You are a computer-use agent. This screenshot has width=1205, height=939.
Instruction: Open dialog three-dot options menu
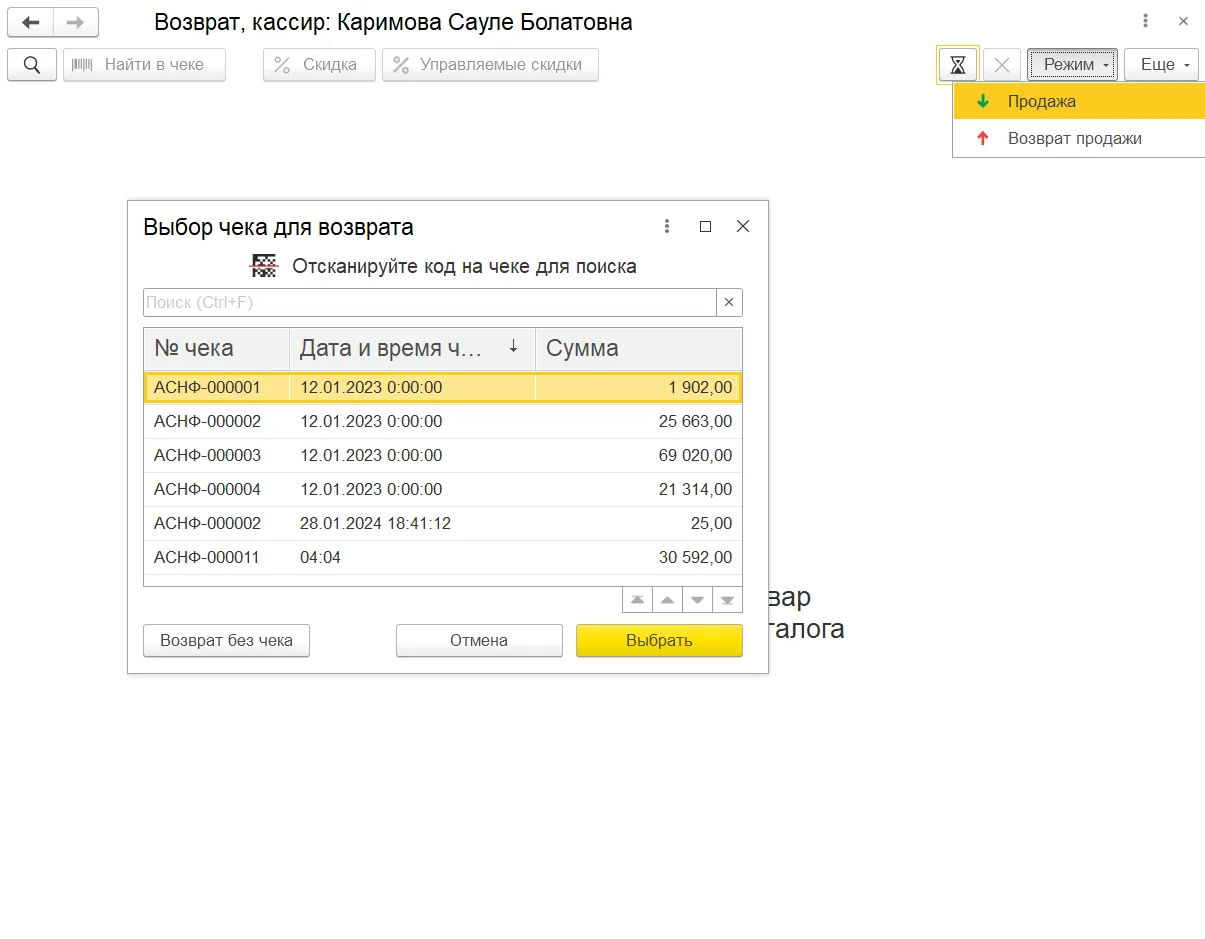pyautogui.click(x=667, y=227)
